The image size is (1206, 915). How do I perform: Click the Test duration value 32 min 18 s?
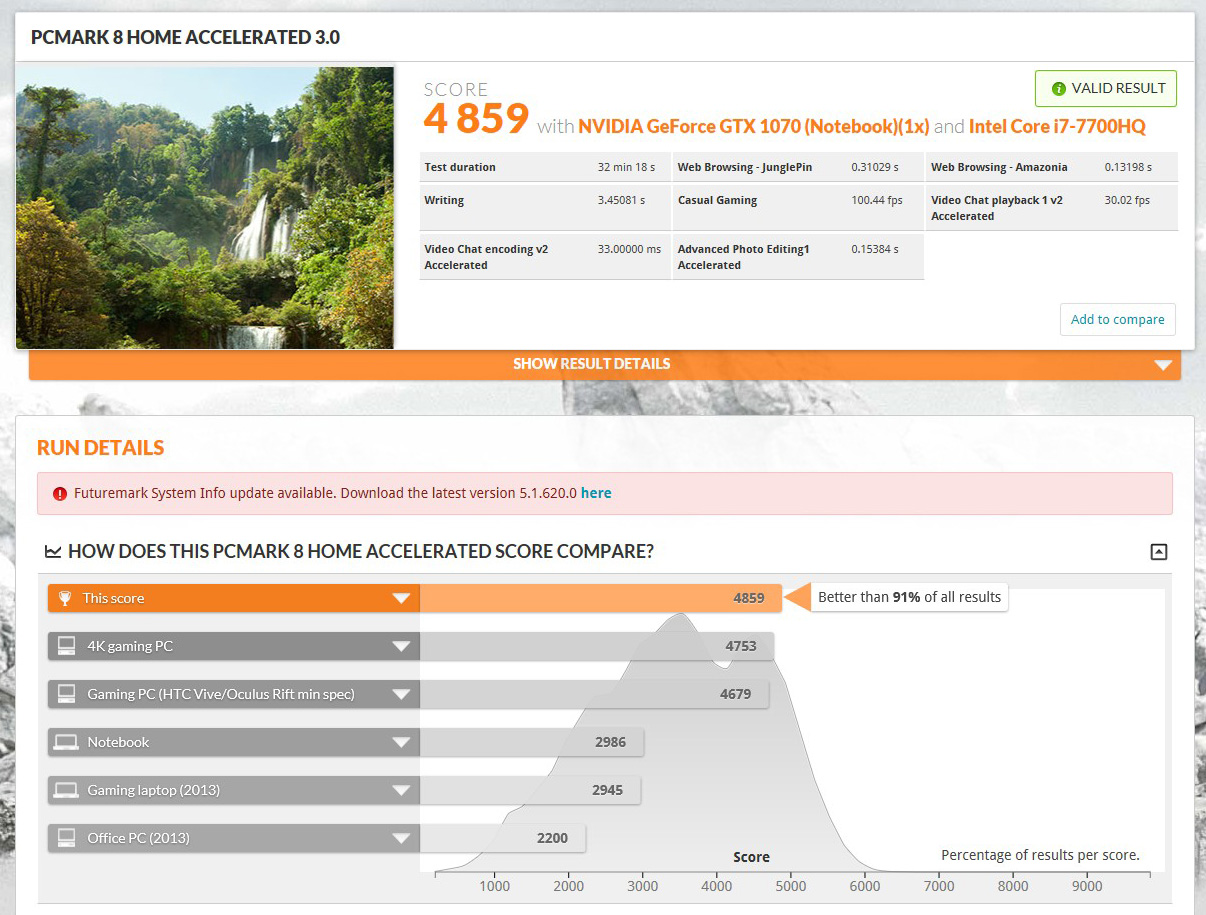pos(626,167)
